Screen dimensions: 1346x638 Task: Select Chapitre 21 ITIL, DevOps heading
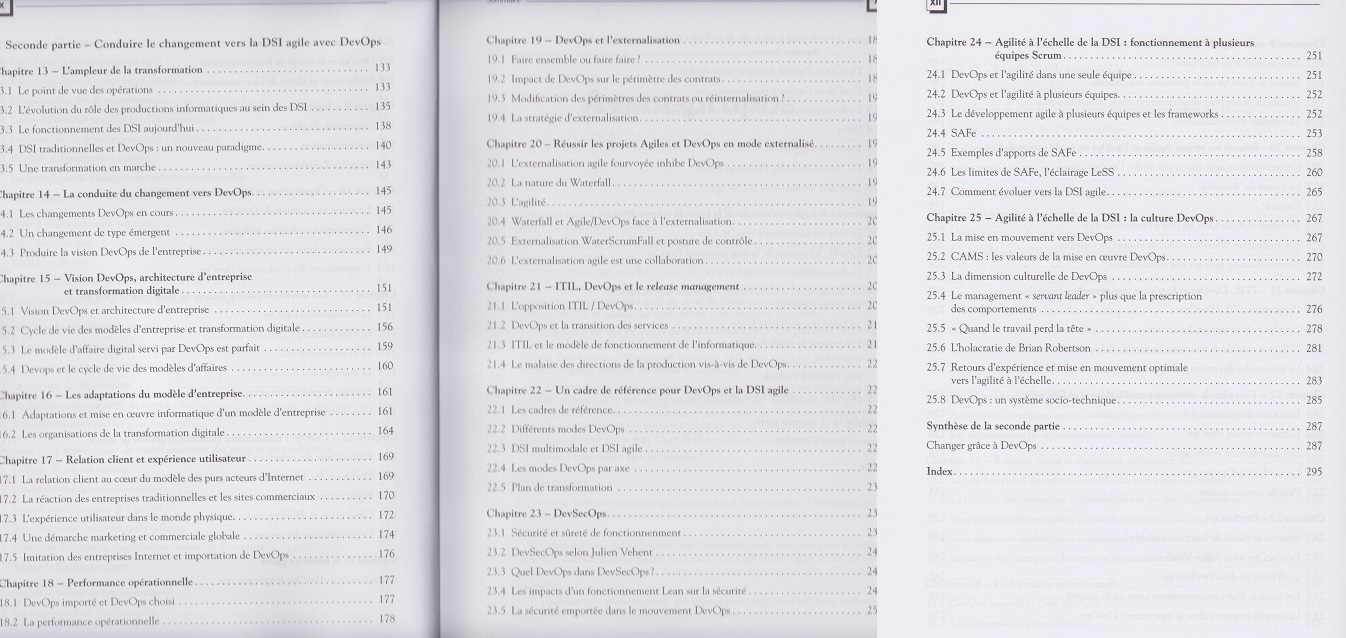pyautogui.click(x=612, y=286)
